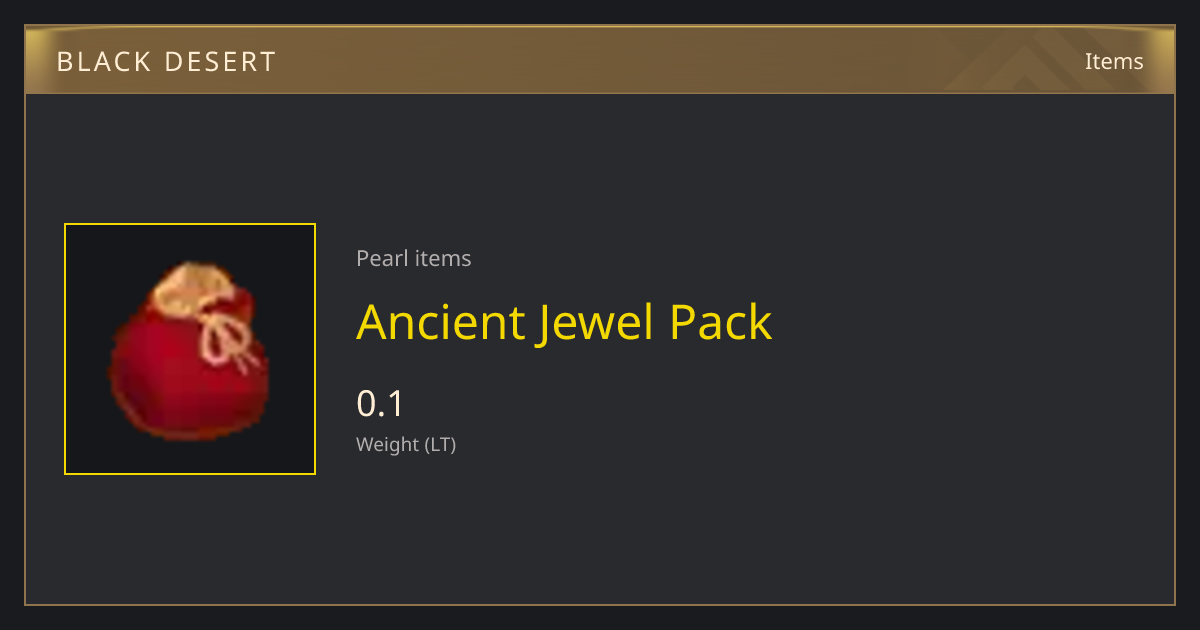Image resolution: width=1200 pixels, height=630 pixels.
Task: Select the Ancient Jewel Pack item name
Action: tap(564, 322)
